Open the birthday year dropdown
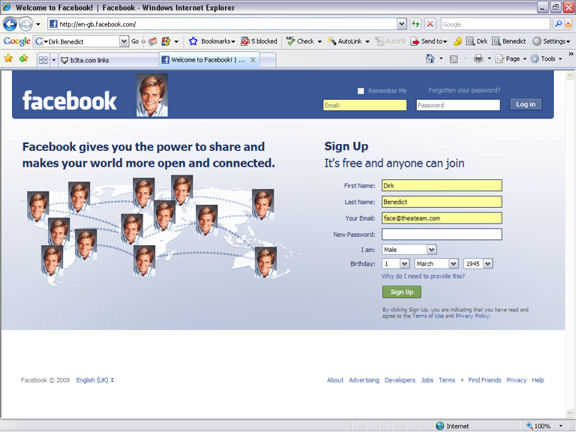Screen dimensions: 576x432 click(x=478, y=264)
